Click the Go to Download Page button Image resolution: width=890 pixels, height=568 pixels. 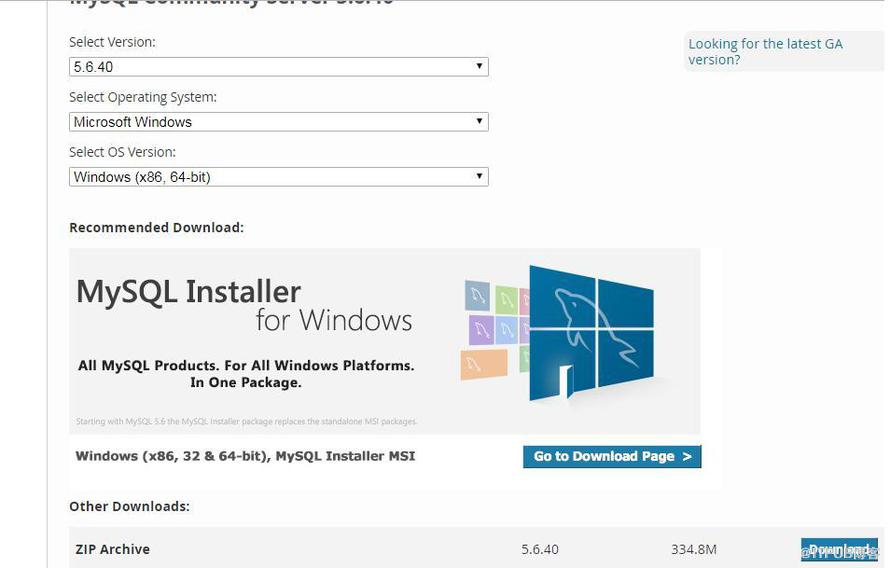click(x=612, y=457)
